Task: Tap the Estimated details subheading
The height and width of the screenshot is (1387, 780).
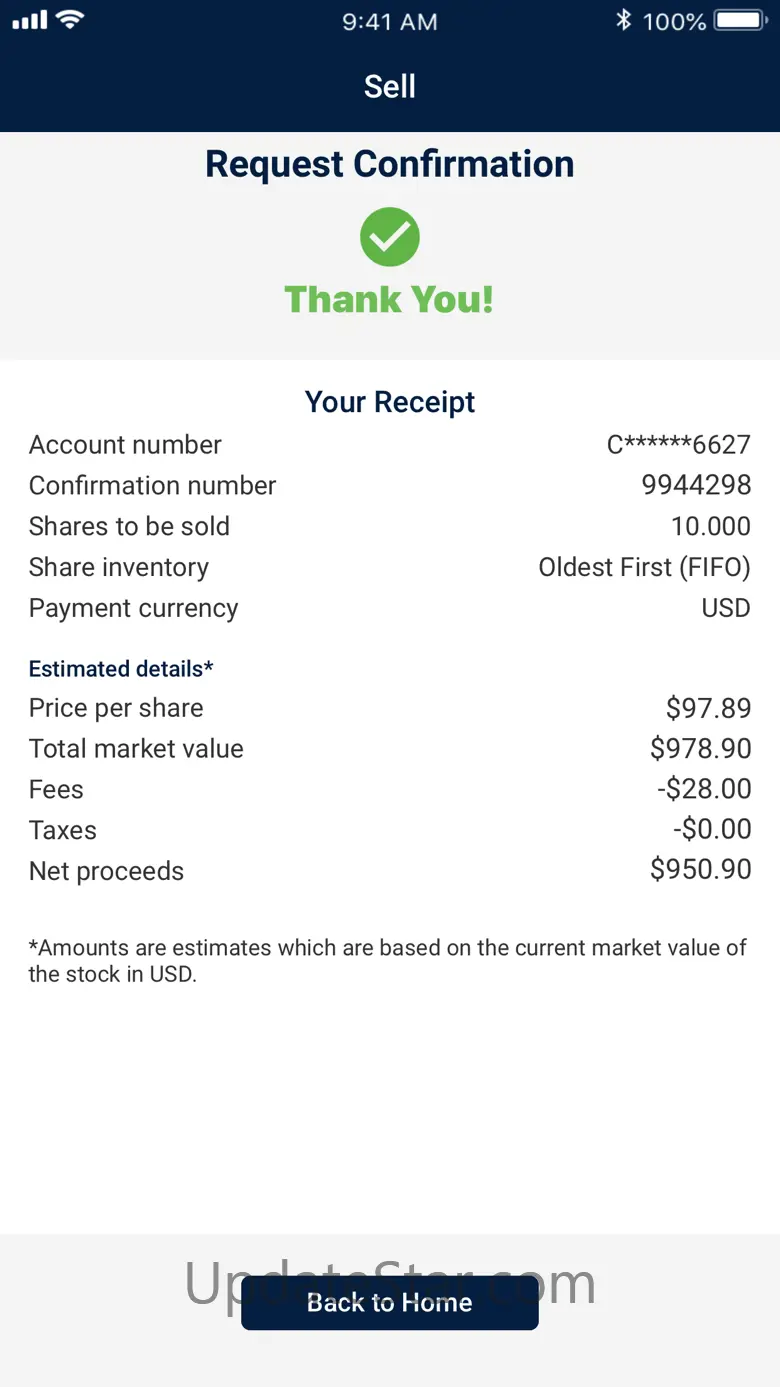Action: pyautogui.click(x=121, y=668)
